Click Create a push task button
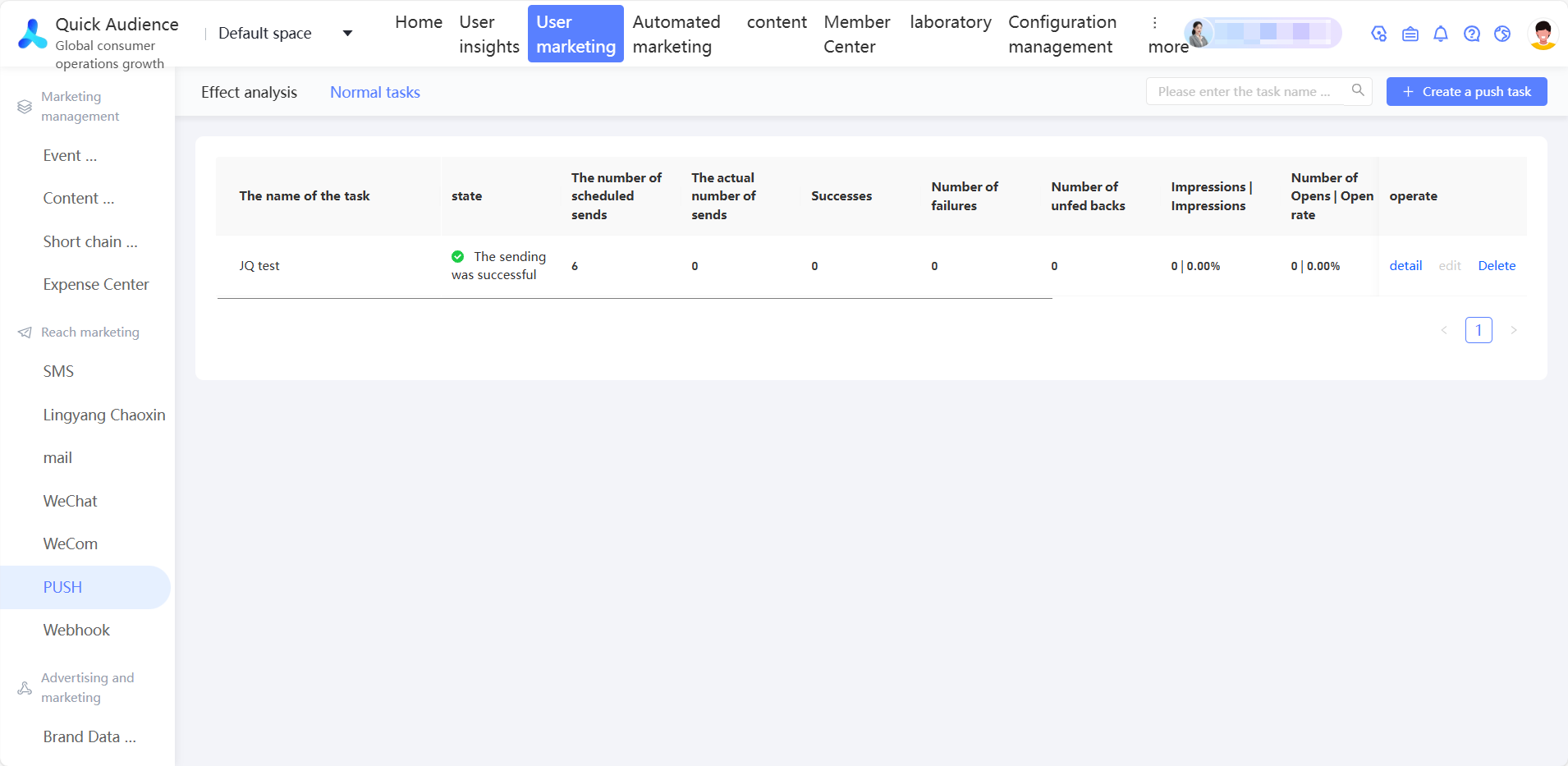Screen dimensions: 1568x766 coord(1466,92)
